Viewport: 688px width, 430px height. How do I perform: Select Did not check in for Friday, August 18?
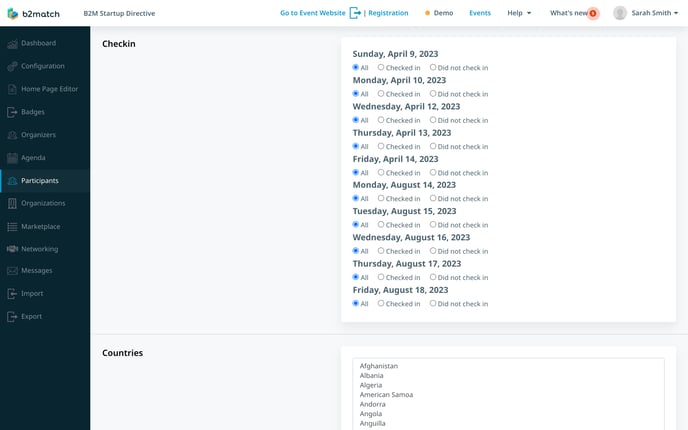tap(433, 303)
